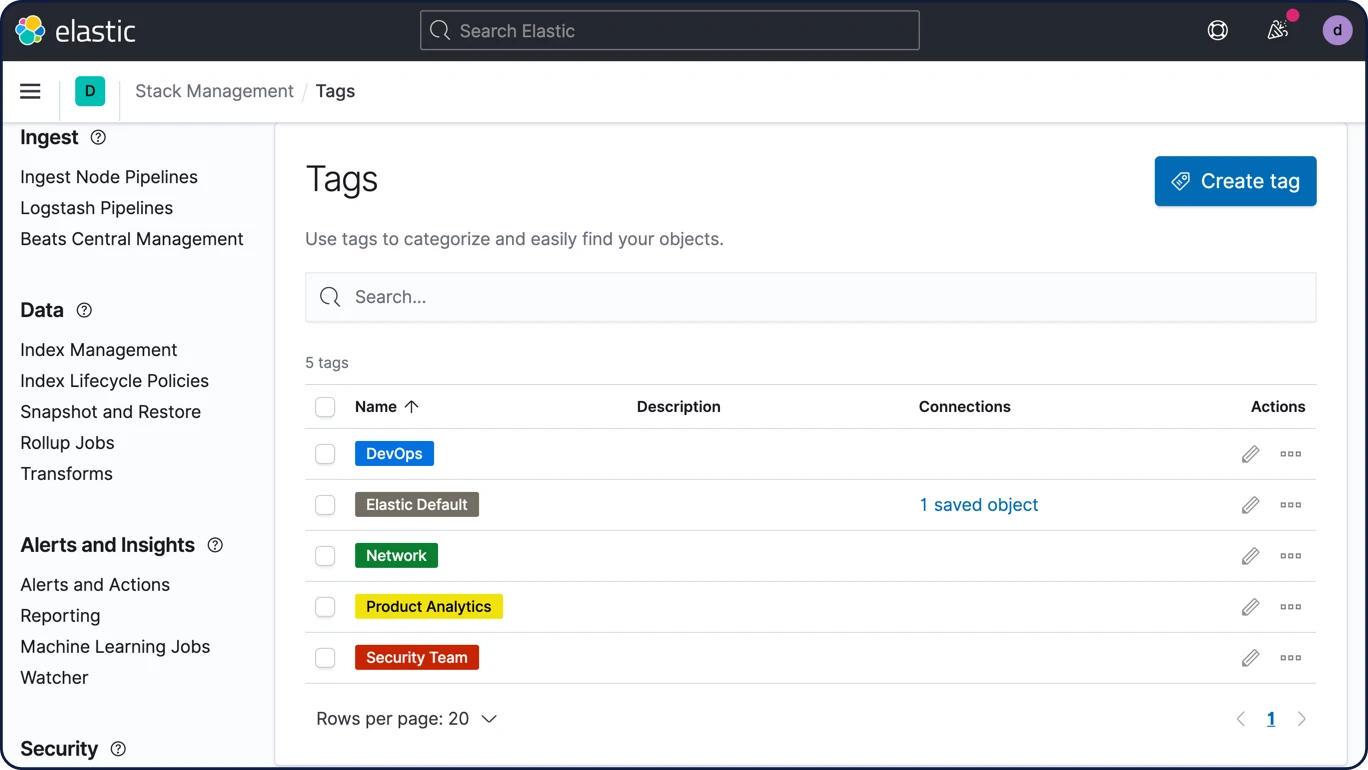Click the blue DevOps tag badge
1368x770 pixels.
pos(394,454)
